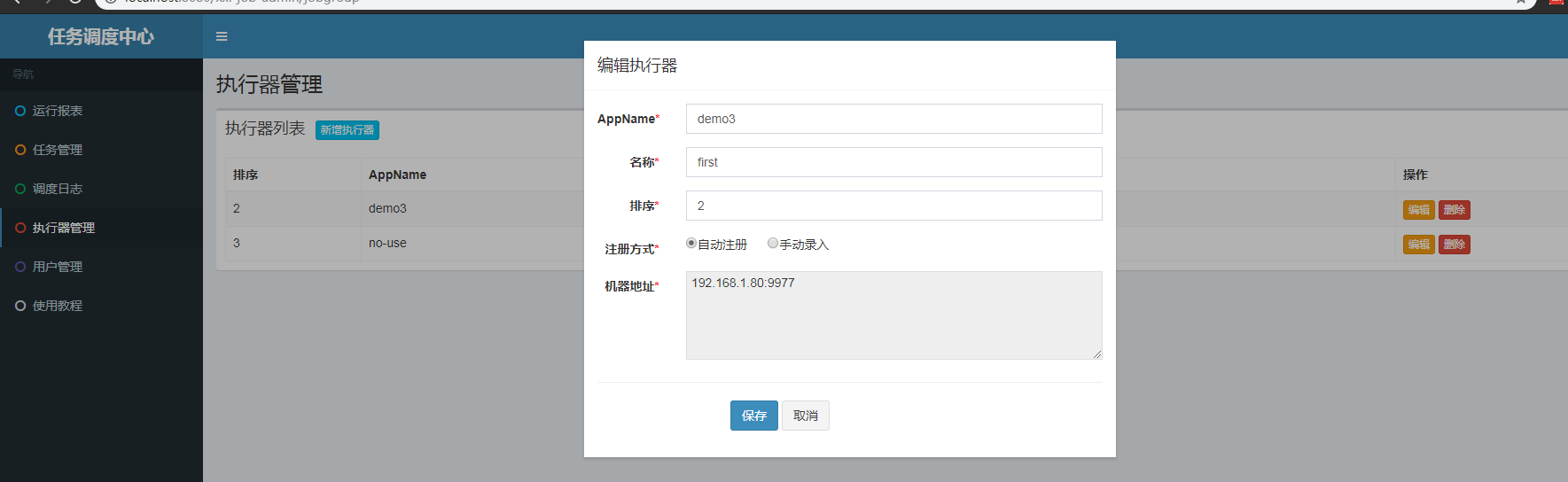The width and height of the screenshot is (1568, 482).
Task: Click the 排序 column header
Action: pos(246,175)
